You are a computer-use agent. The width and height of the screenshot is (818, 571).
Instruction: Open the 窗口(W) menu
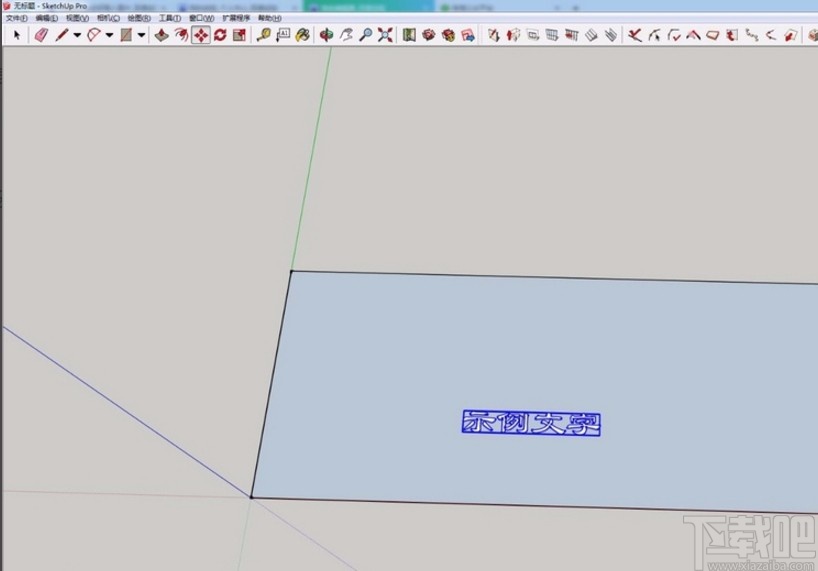pyautogui.click(x=201, y=18)
